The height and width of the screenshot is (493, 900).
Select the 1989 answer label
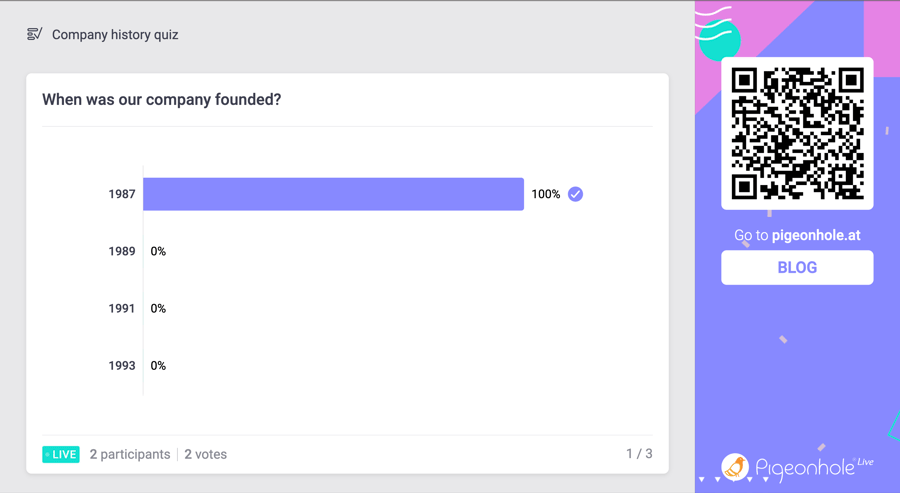coord(122,251)
